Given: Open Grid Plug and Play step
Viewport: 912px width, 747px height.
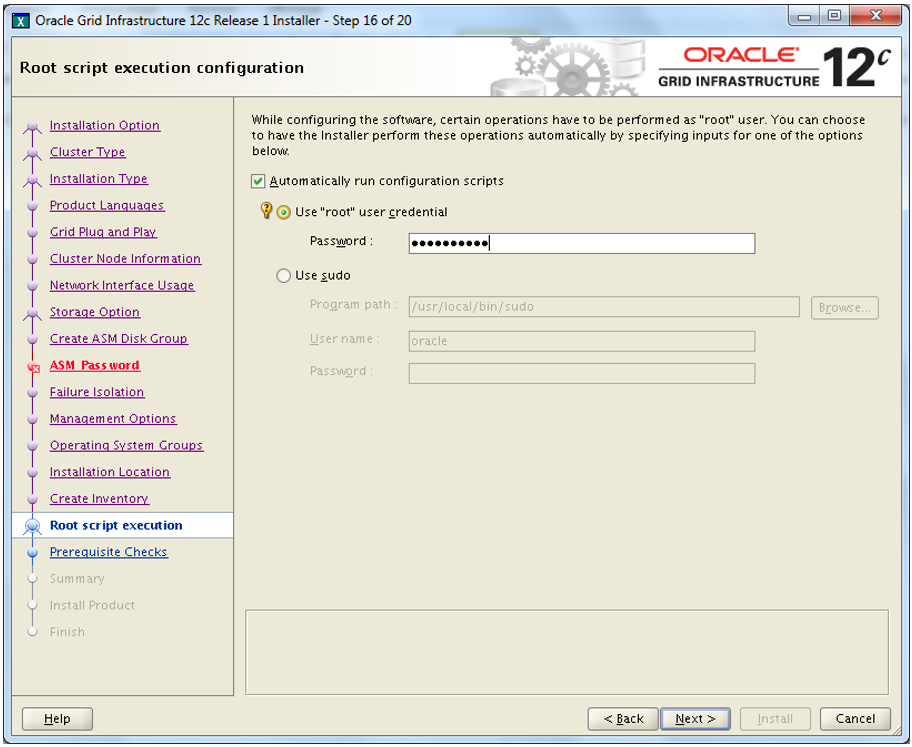Looking at the screenshot, I should click(x=103, y=232).
